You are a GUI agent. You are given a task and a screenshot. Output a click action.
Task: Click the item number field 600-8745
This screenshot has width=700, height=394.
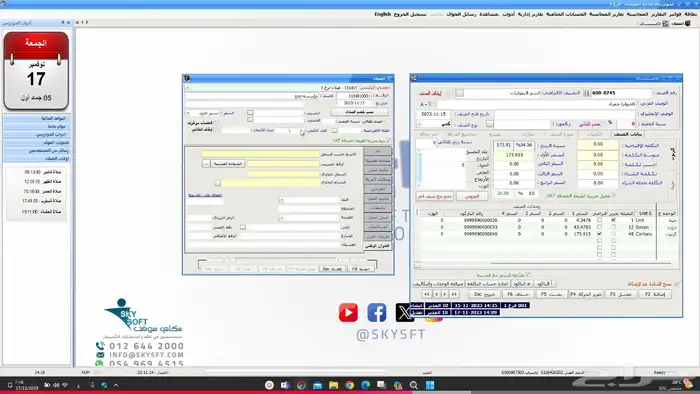pyautogui.click(x=621, y=93)
